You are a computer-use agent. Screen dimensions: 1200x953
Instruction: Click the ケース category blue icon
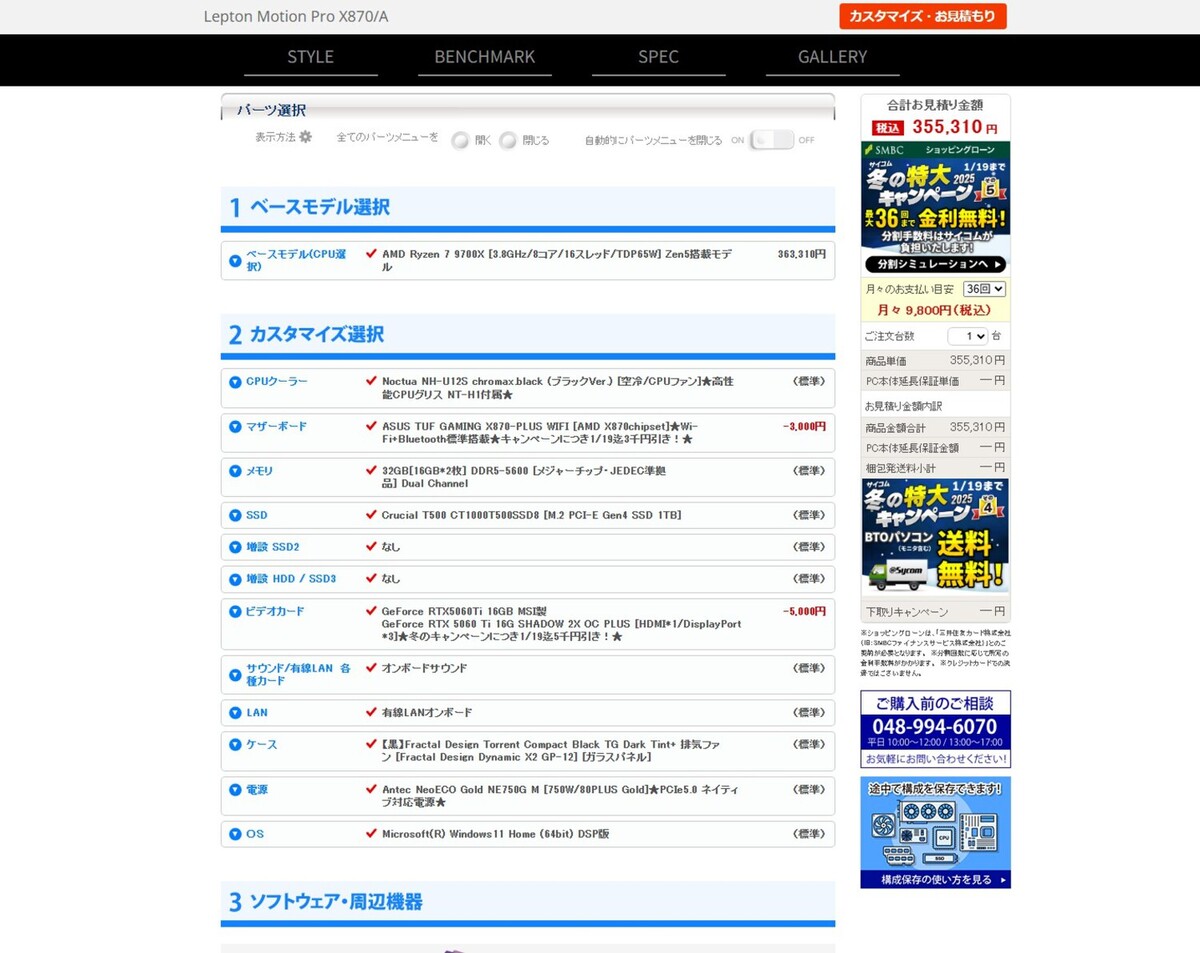(235, 744)
